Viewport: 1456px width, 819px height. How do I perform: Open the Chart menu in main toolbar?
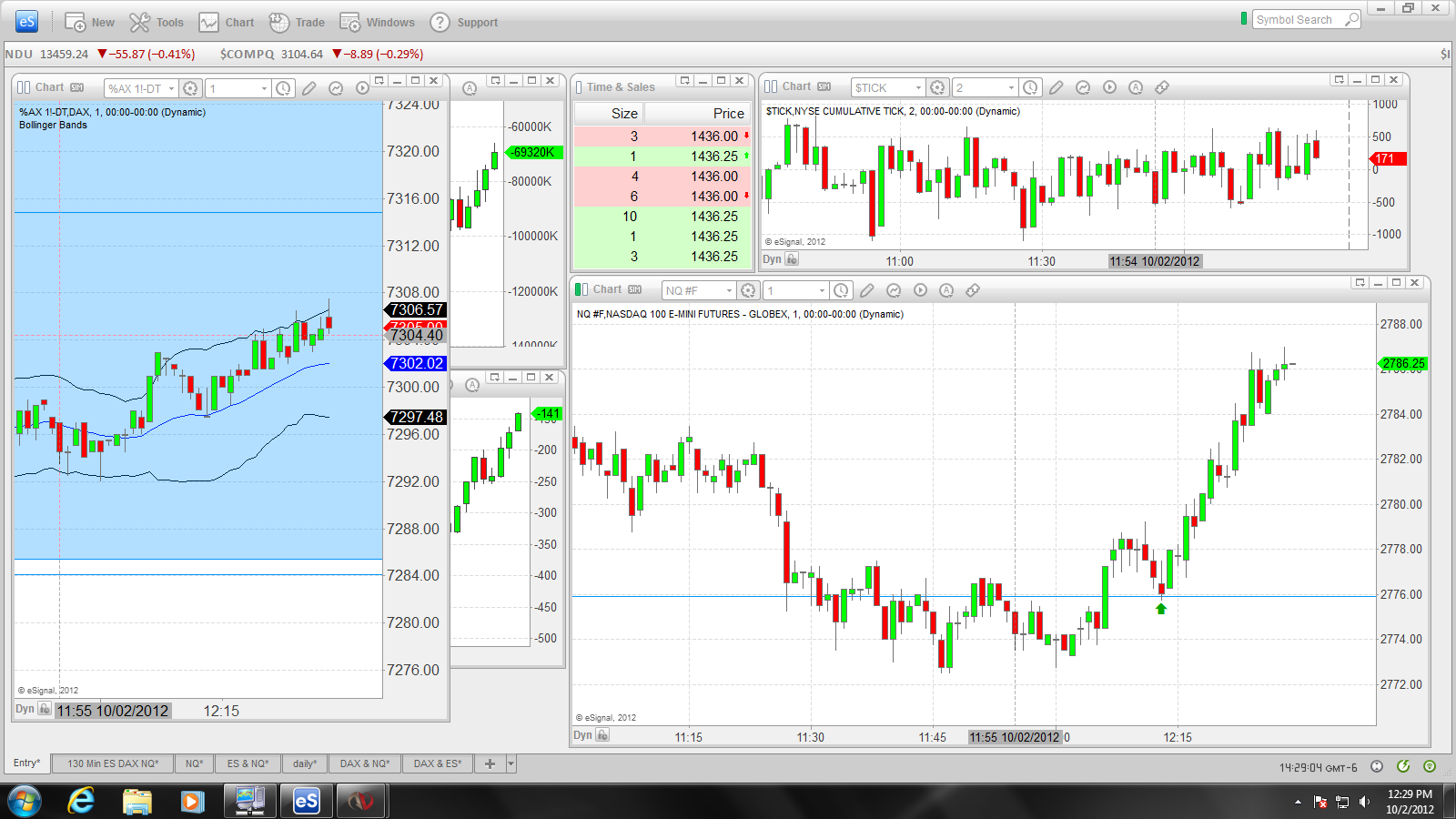tap(227, 22)
